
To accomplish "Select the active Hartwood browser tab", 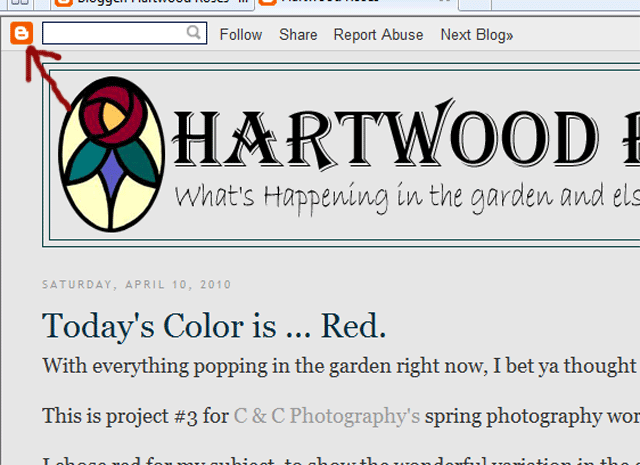I will (358, 3).
